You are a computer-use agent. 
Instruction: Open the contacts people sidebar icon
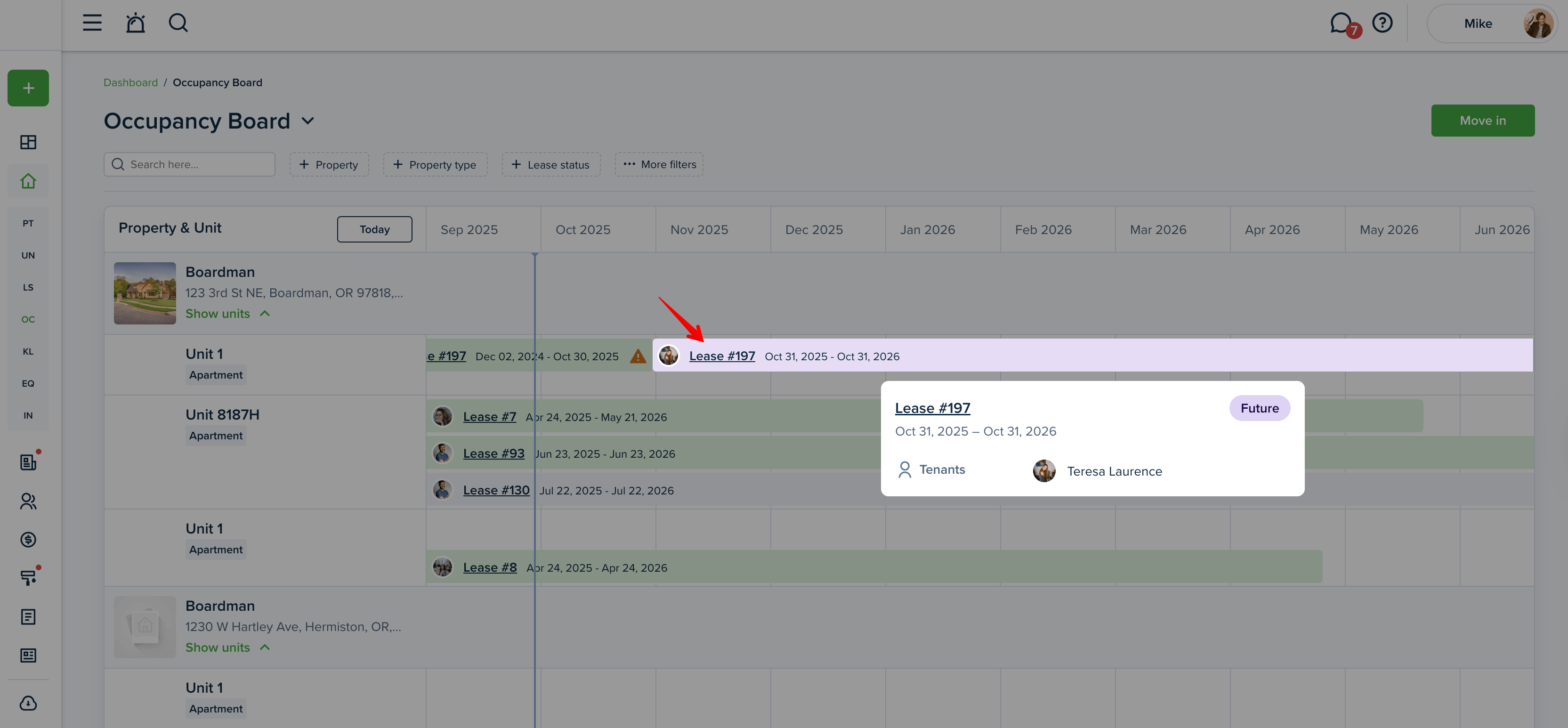click(x=28, y=501)
